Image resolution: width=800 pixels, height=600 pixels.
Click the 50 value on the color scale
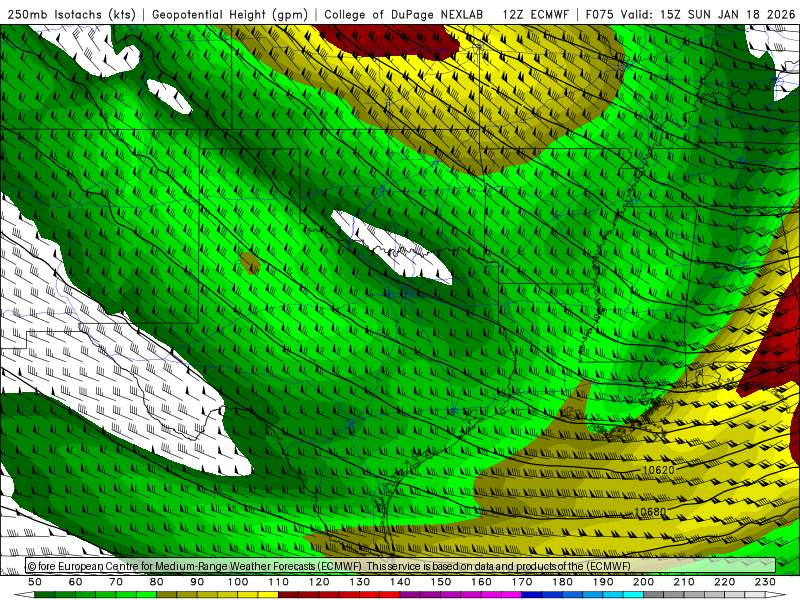(x=35, y=582)
